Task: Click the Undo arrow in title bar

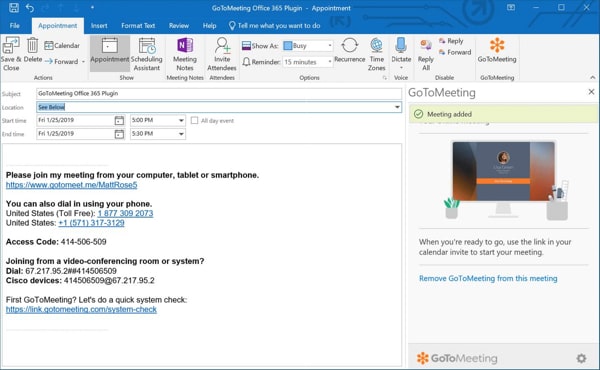Action: [x=30, y=8]
